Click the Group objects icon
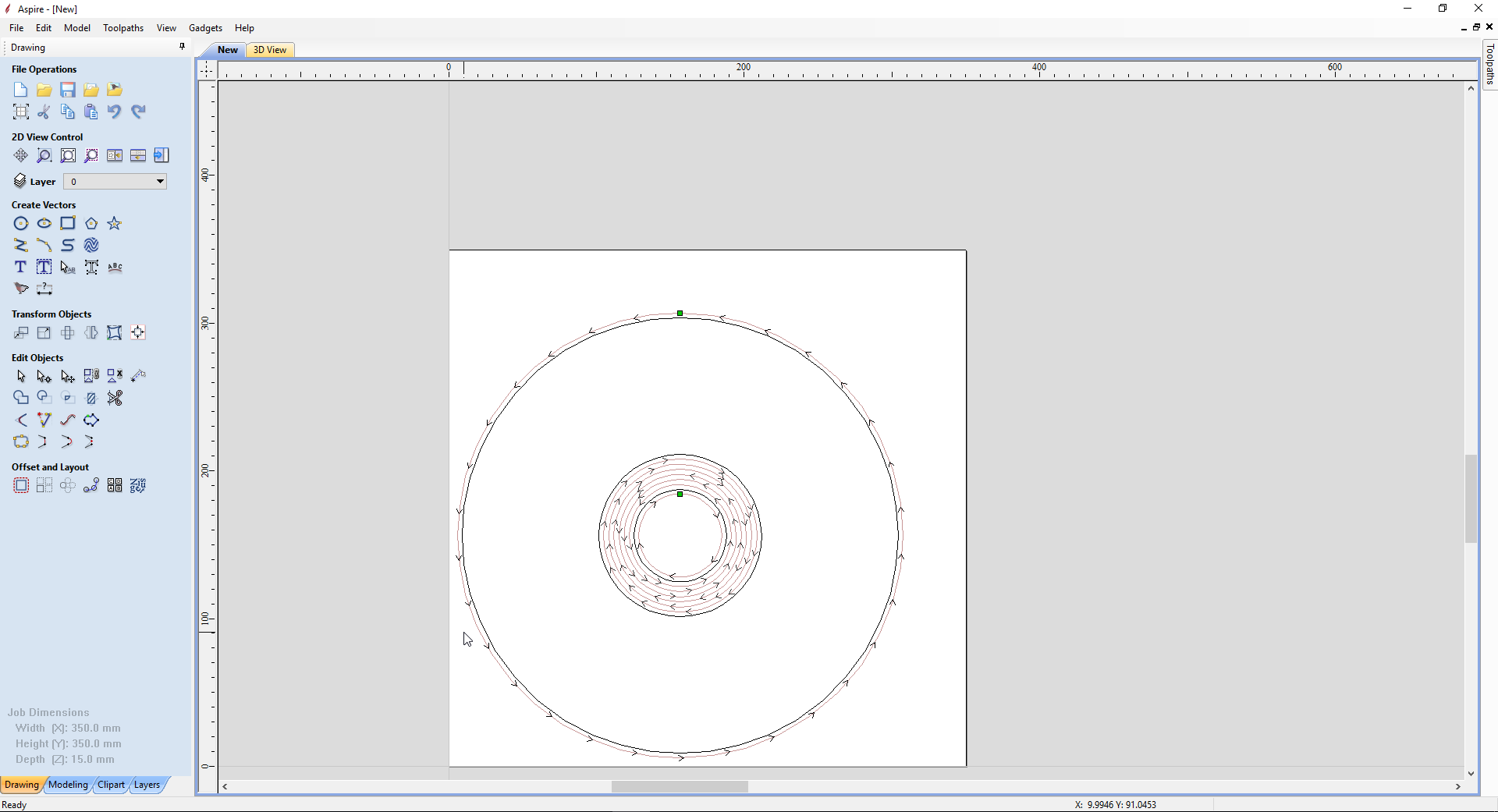 [x=91, y=376]
